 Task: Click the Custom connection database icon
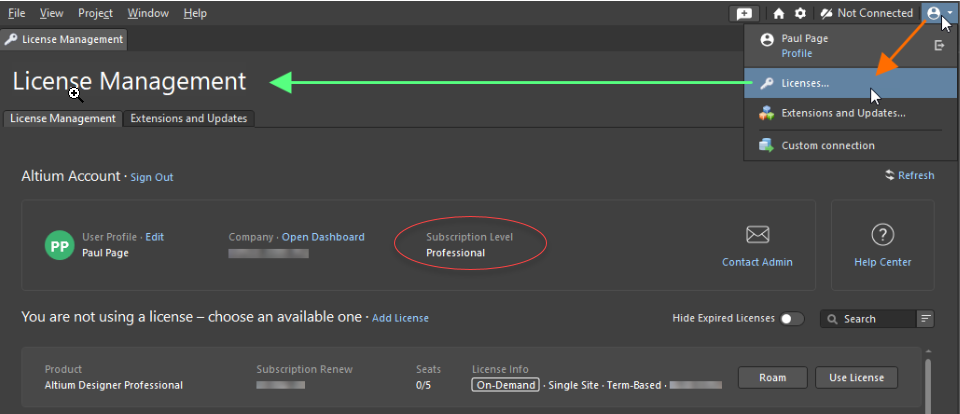(x=766, y=145)
